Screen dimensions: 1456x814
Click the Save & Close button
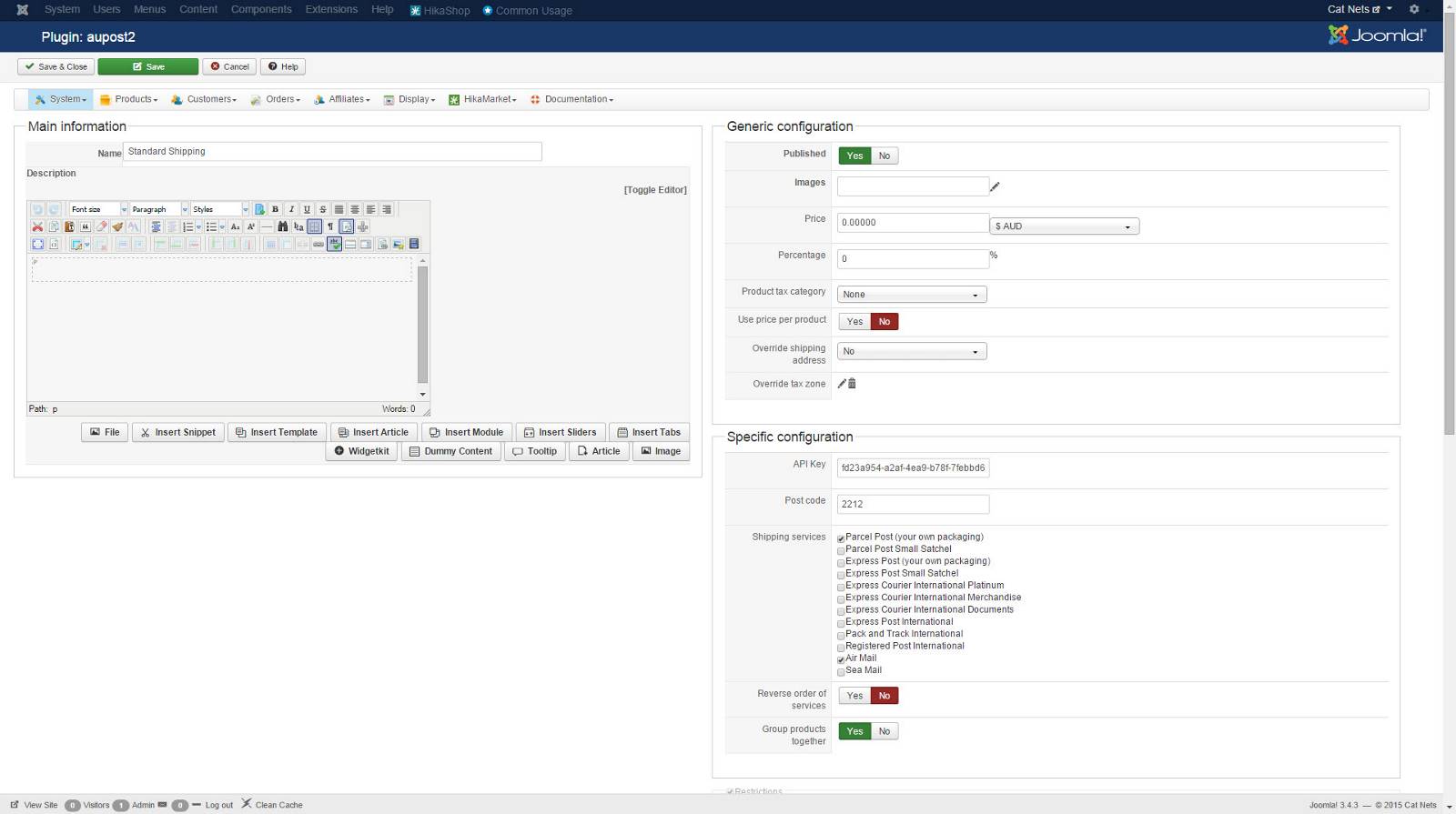pos(56,66)
